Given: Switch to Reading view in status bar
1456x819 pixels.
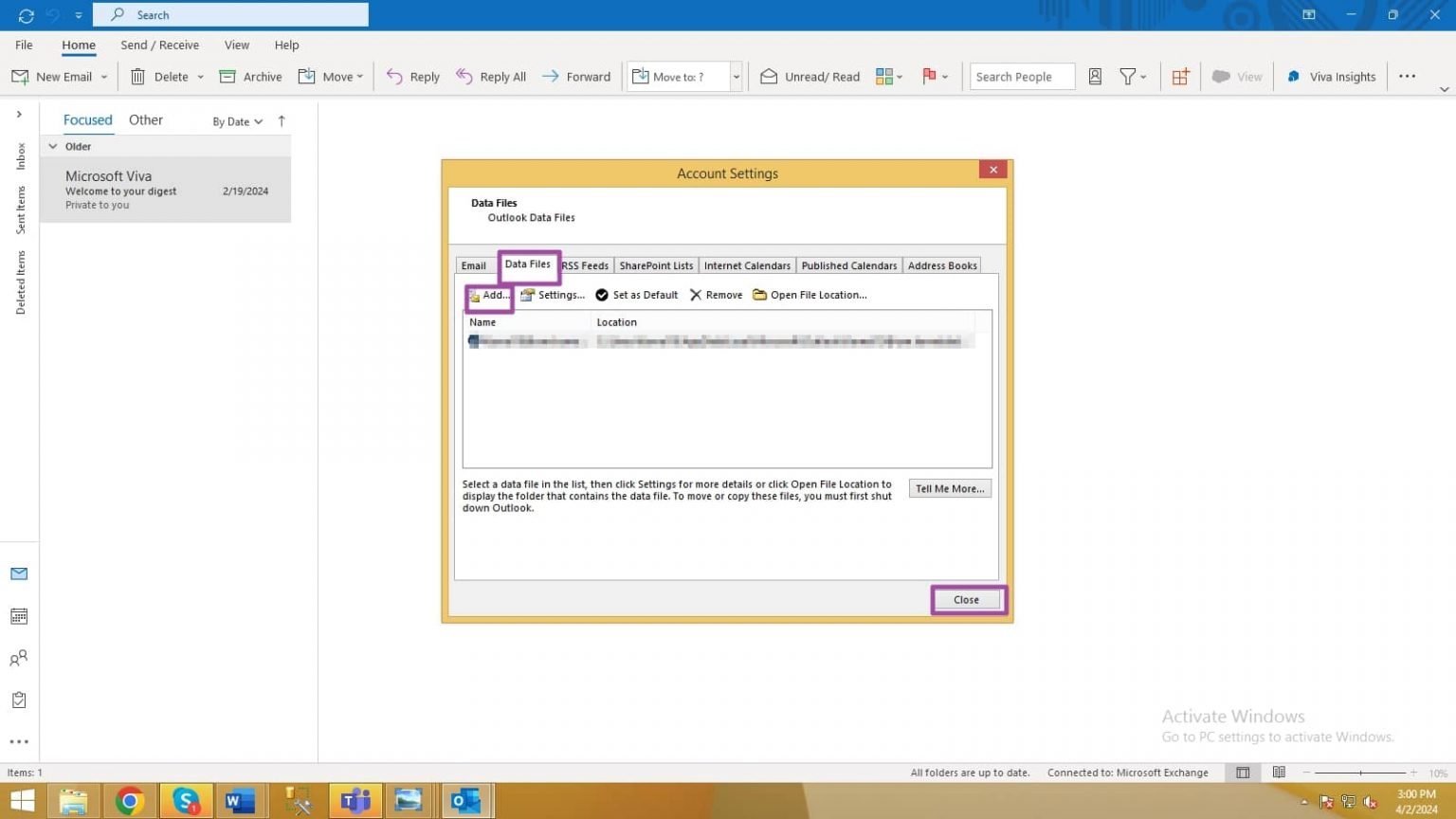Looking at the screenshot, I should 1279,772.
